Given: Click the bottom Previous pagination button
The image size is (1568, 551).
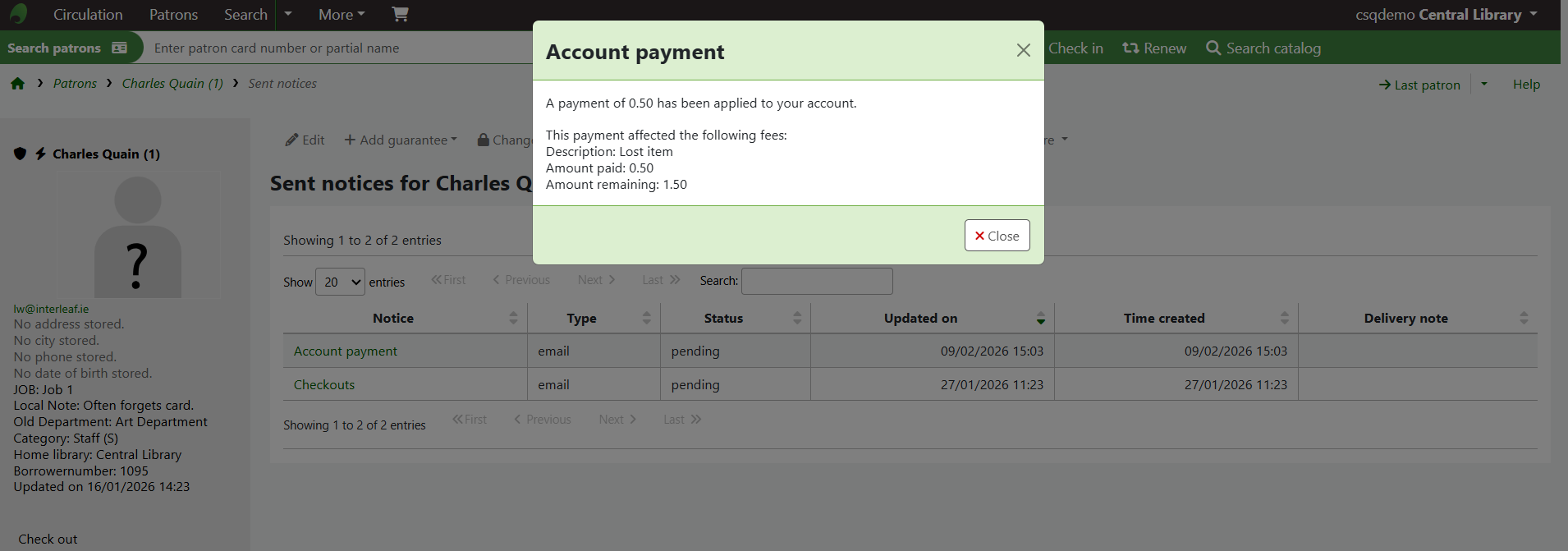Looking at the screenshot, I should pos(543,420).
